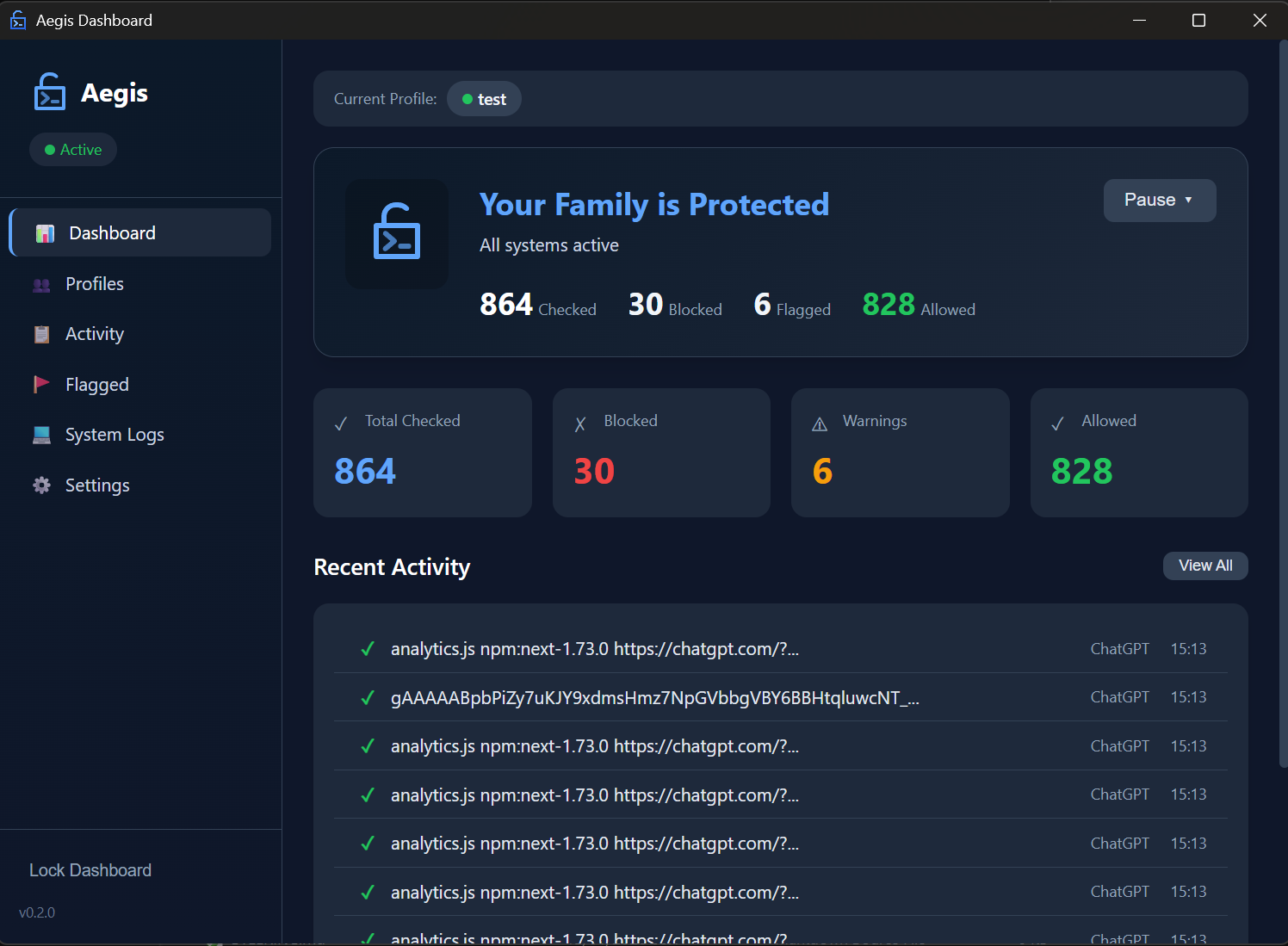Expand the truncated chatgpt.com URL entry
1288x946 pixels.
[x=594, y=648]
